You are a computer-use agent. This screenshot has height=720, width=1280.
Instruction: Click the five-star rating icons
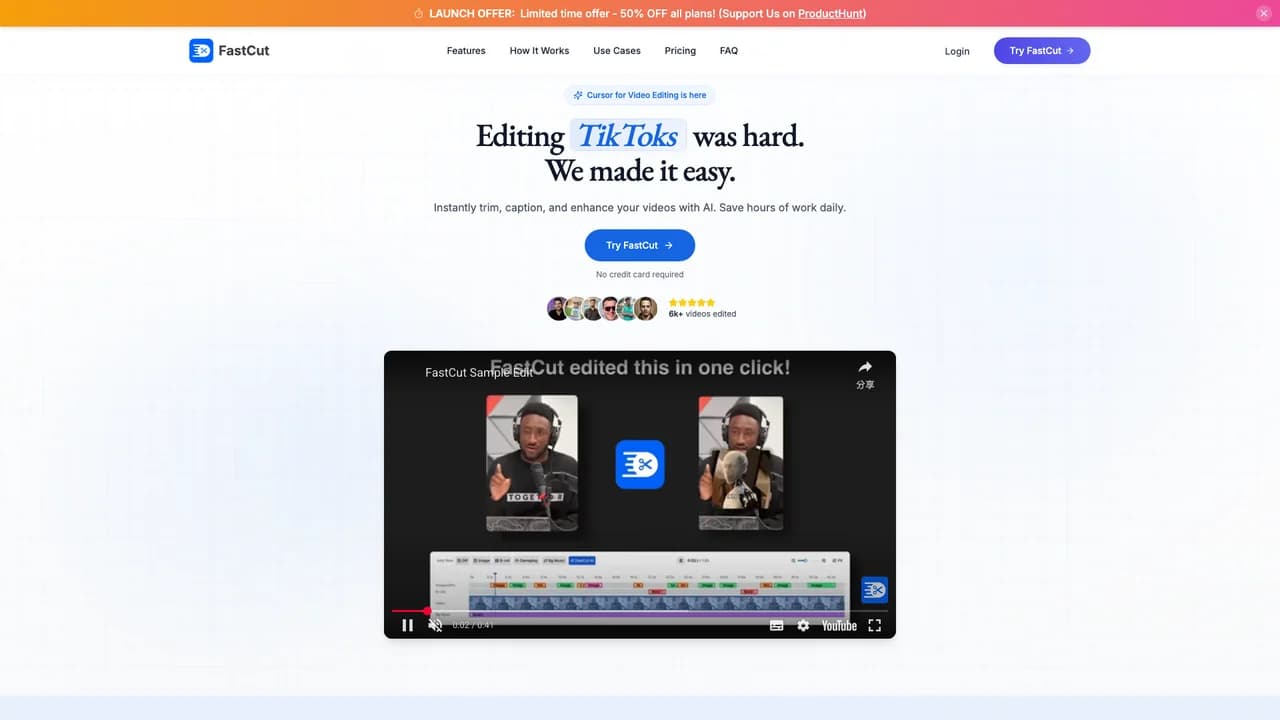tap(692, 302)
